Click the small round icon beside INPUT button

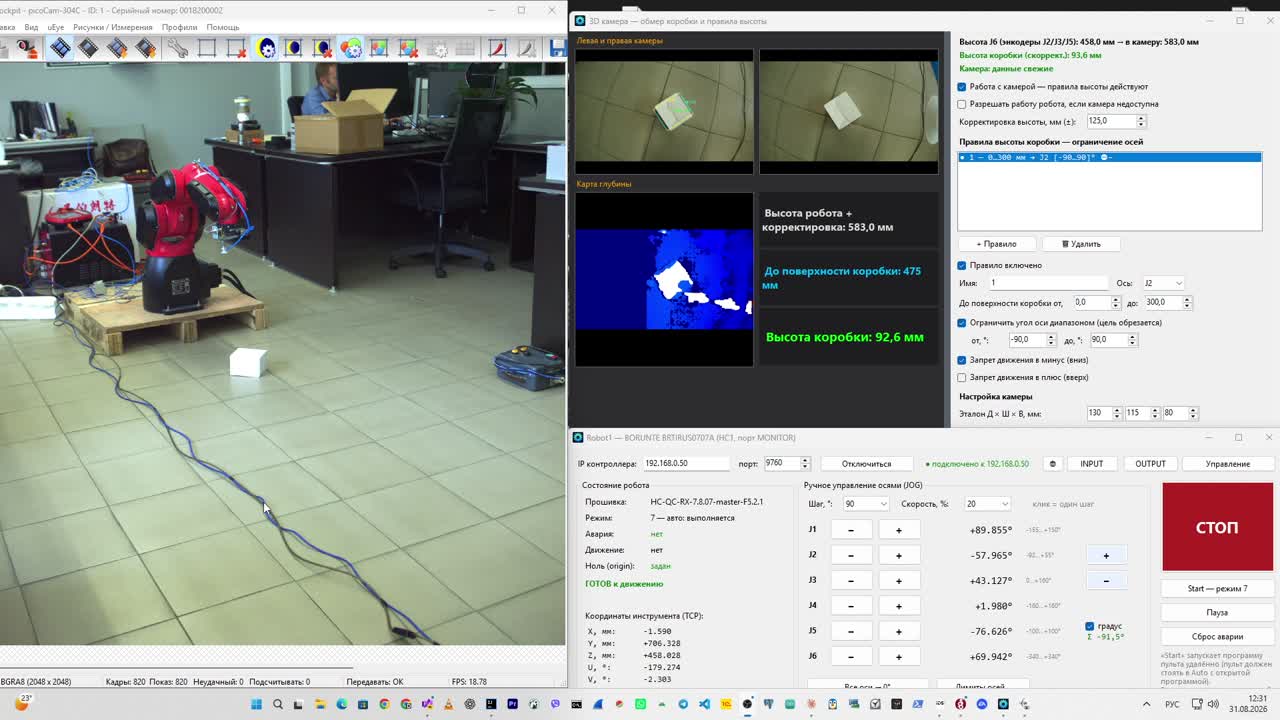click(x=1052, y=464)
